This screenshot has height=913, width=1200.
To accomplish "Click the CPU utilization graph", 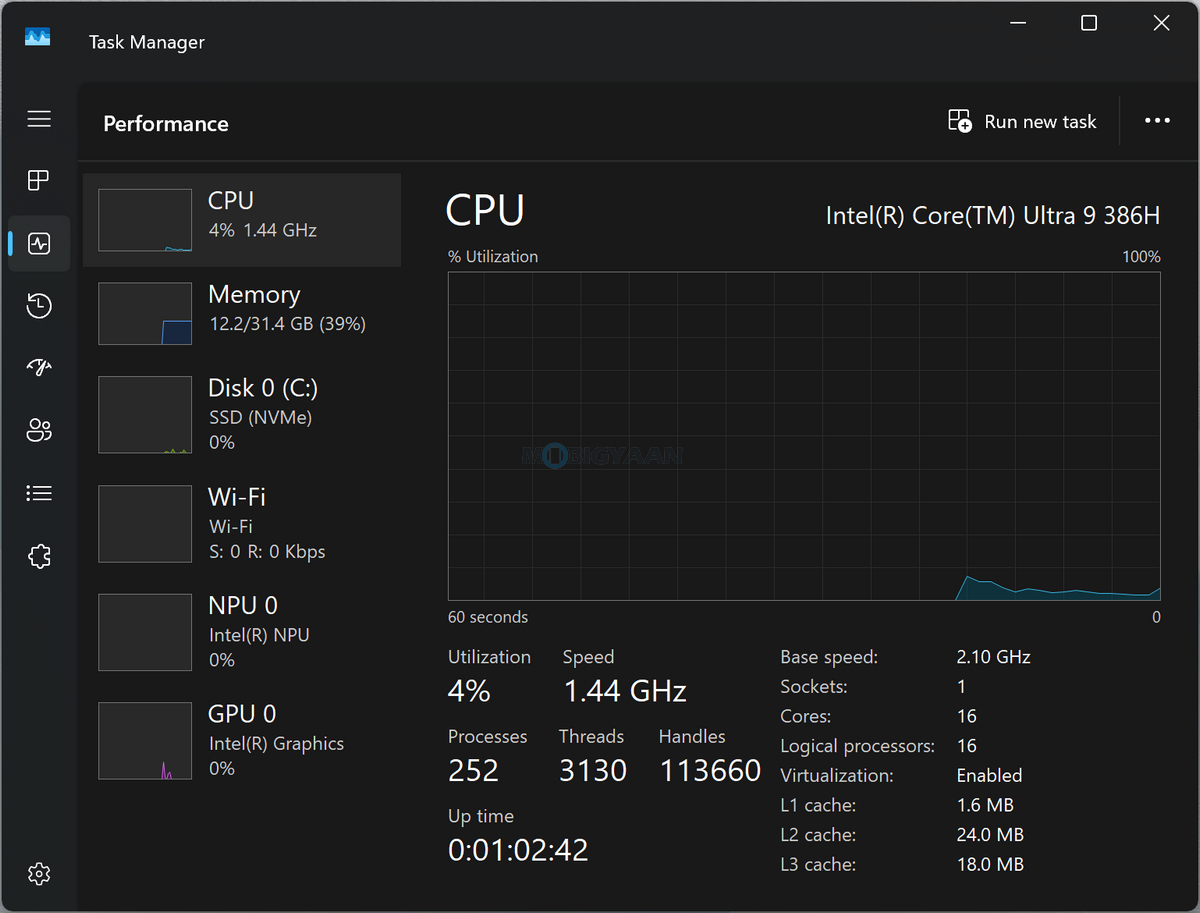I will 804,436.
